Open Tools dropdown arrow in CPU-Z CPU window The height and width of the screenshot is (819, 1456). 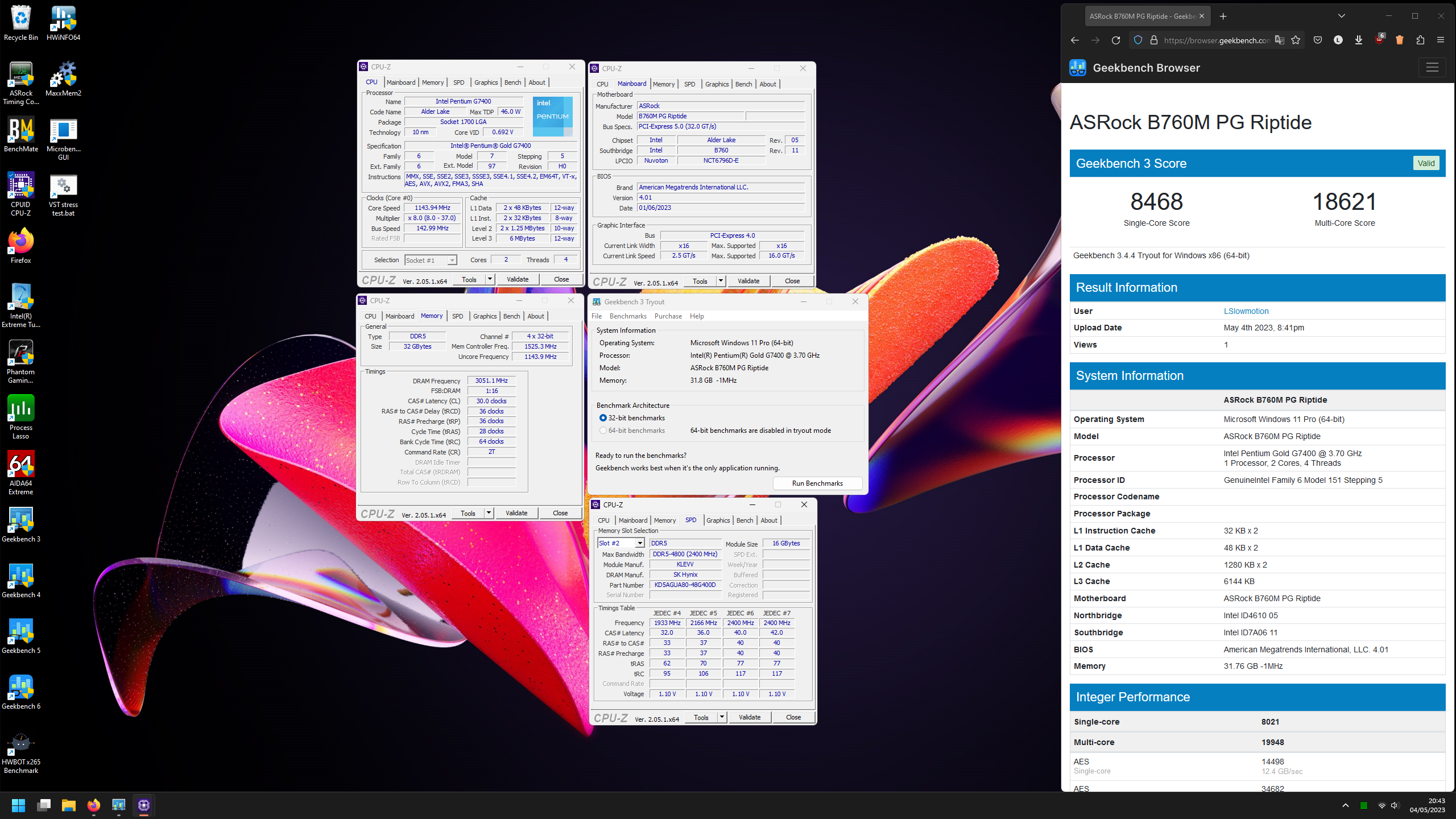point(490,279)
